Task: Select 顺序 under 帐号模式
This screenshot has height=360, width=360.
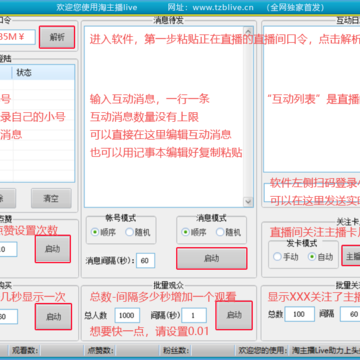Action: (103, 232)
